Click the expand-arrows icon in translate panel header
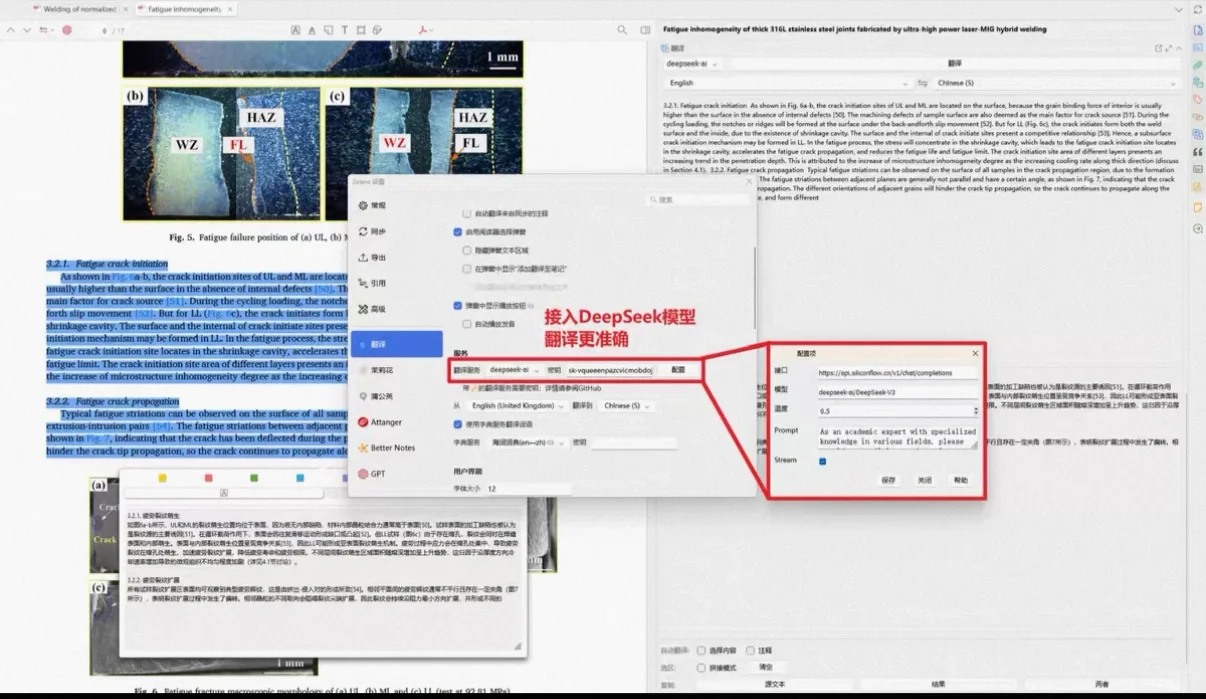 [1167, 47]
